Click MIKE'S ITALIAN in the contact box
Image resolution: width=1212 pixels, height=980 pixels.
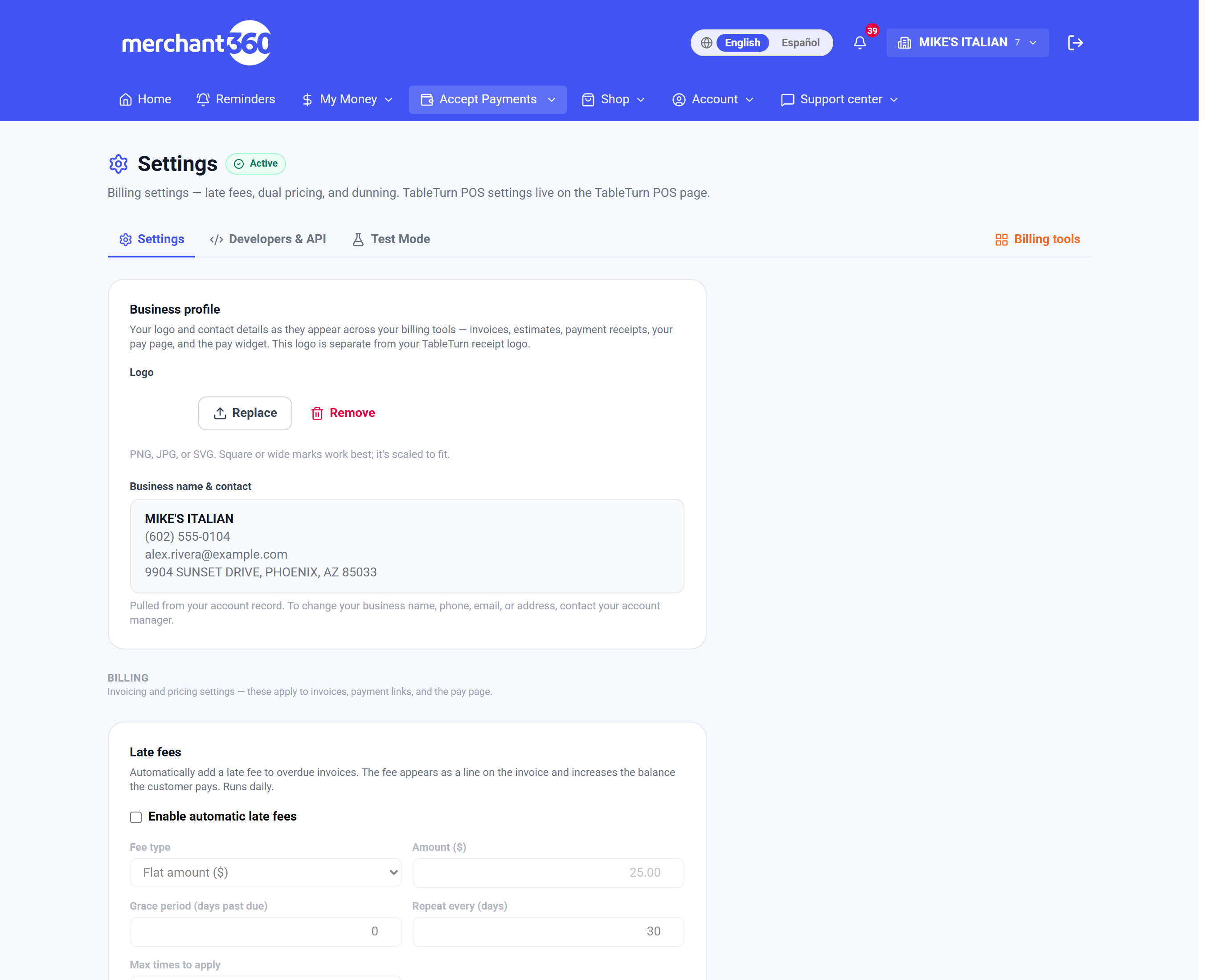pos(189,519)
